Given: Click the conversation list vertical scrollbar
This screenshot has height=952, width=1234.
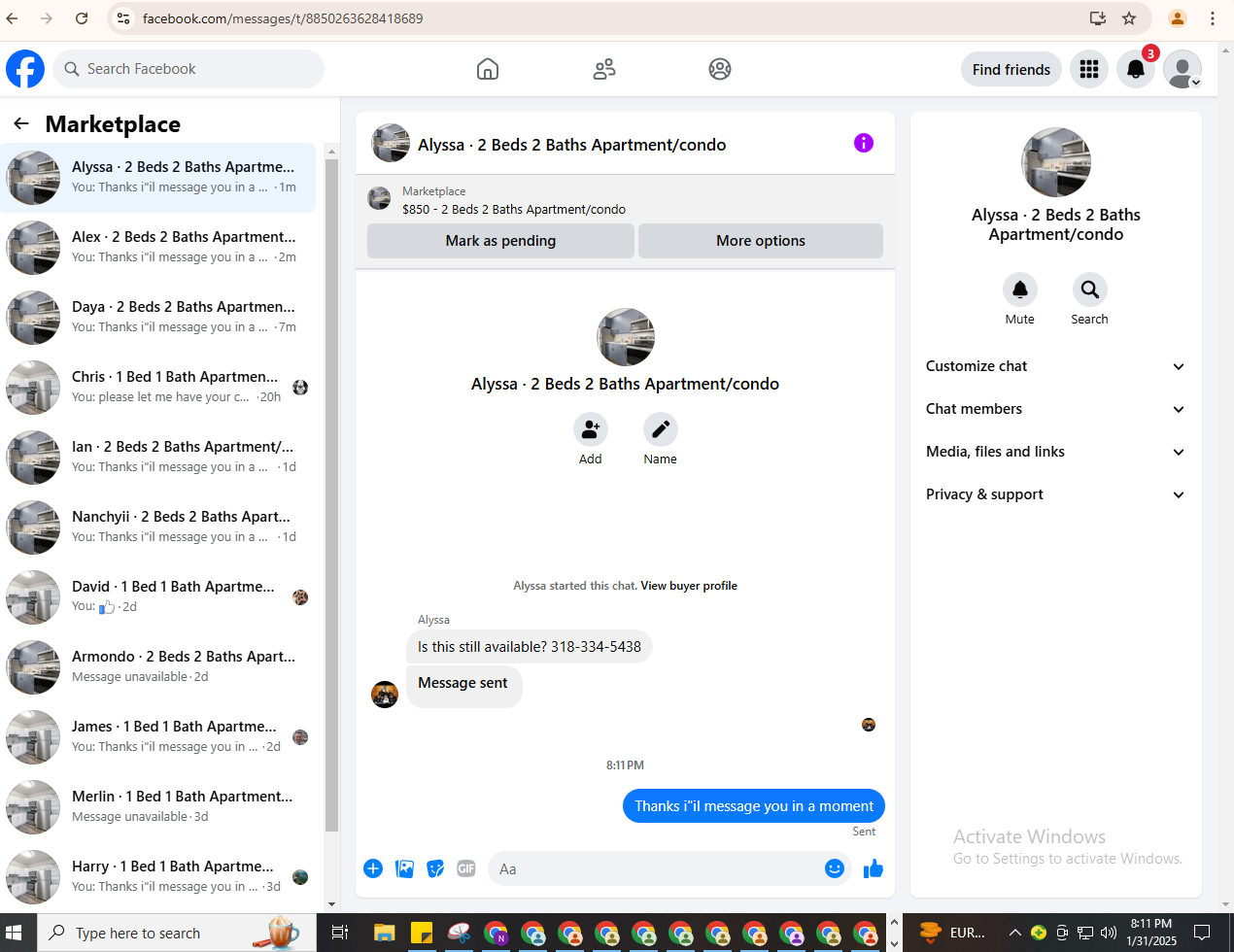Looking at the screenshot, I should coord(331,495).
